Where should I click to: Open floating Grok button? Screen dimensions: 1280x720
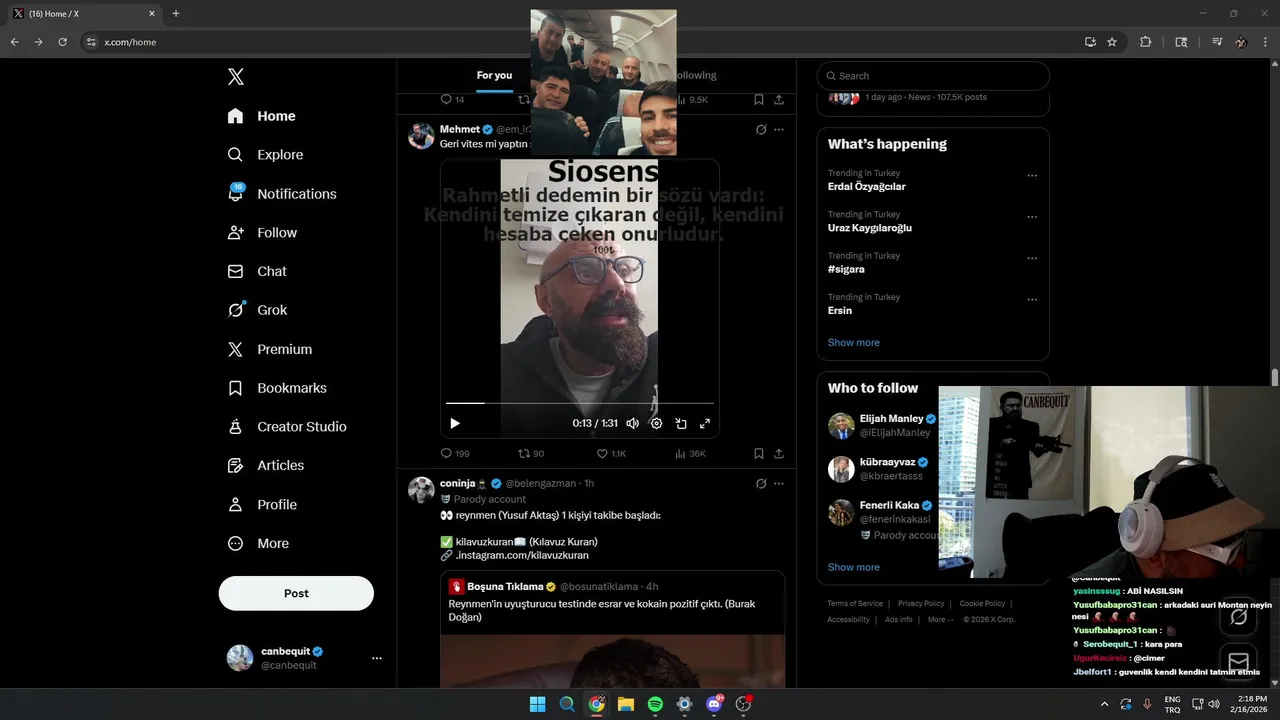coord(1238,616)
